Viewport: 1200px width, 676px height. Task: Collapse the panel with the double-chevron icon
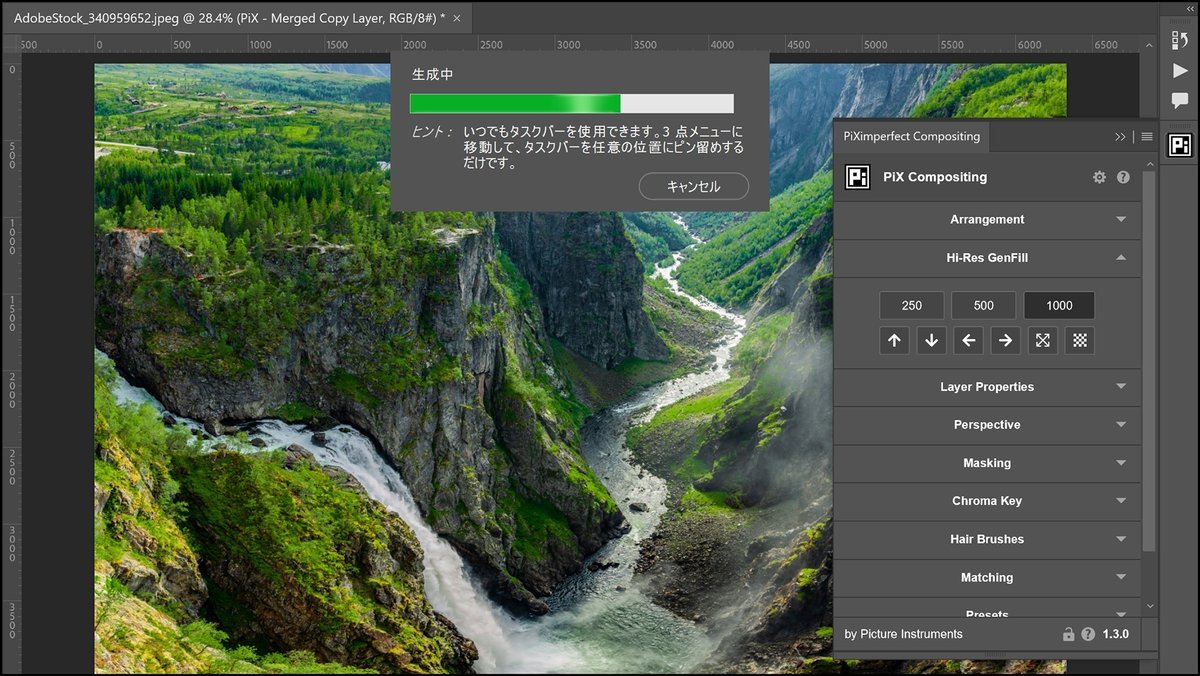(x=1120, y=136)
